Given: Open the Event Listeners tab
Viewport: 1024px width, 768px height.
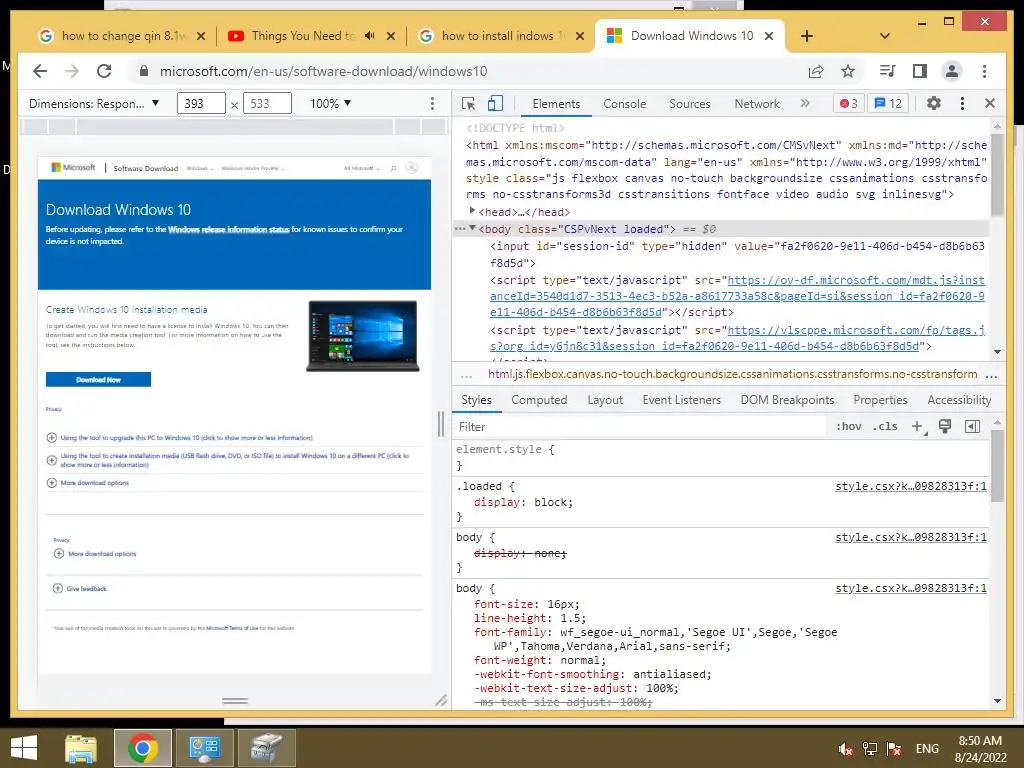Looking at the screenshot, I should pyautogui.click(x=681, y=400).
